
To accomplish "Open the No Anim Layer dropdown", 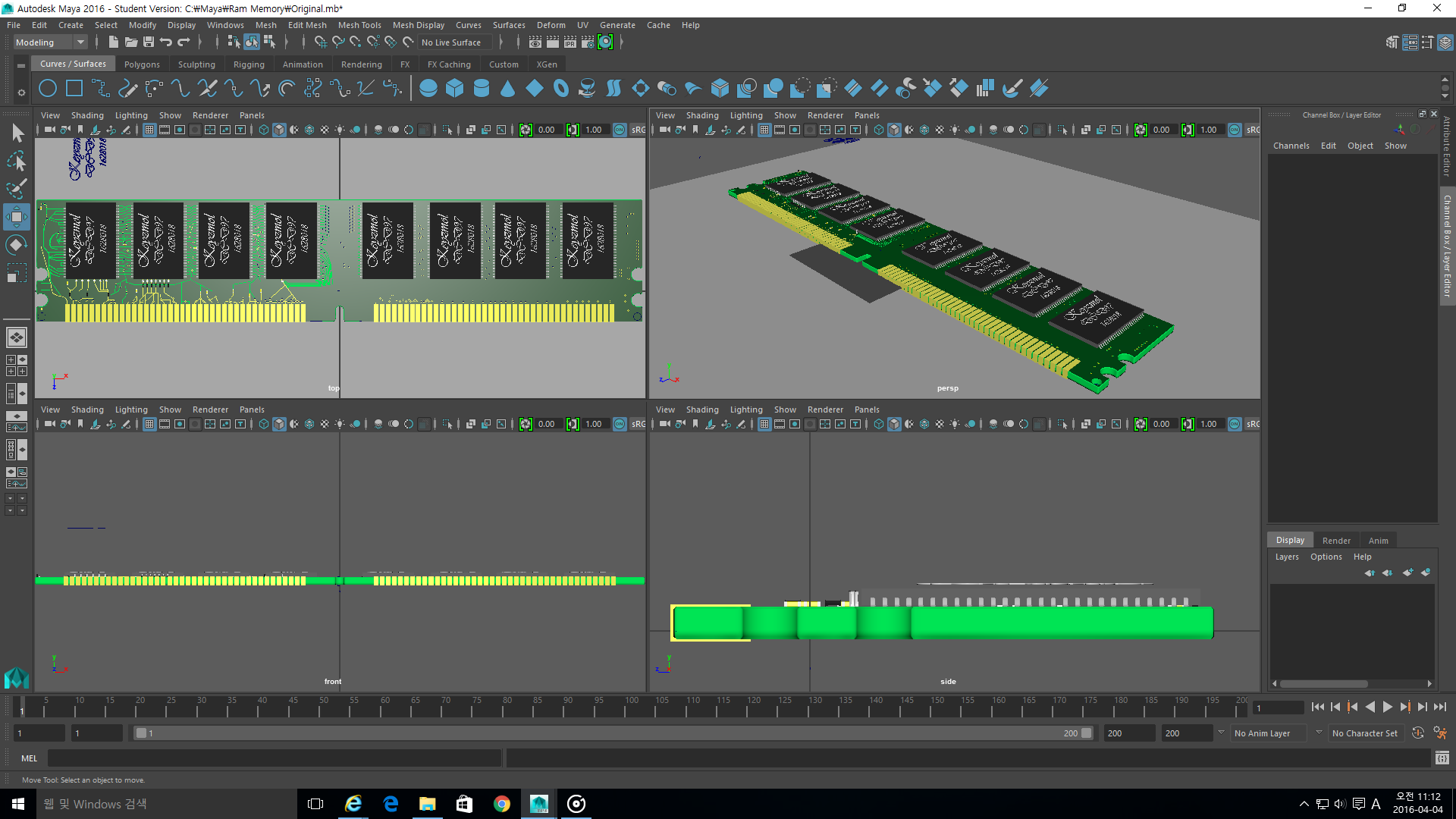I will click(x=1269, y=733).
